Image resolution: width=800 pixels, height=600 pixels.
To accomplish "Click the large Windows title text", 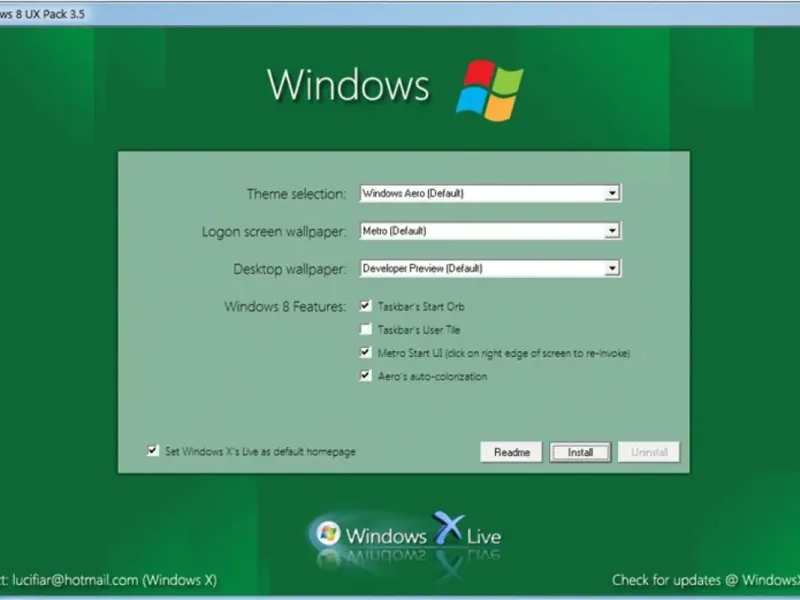I will (348, 85).
